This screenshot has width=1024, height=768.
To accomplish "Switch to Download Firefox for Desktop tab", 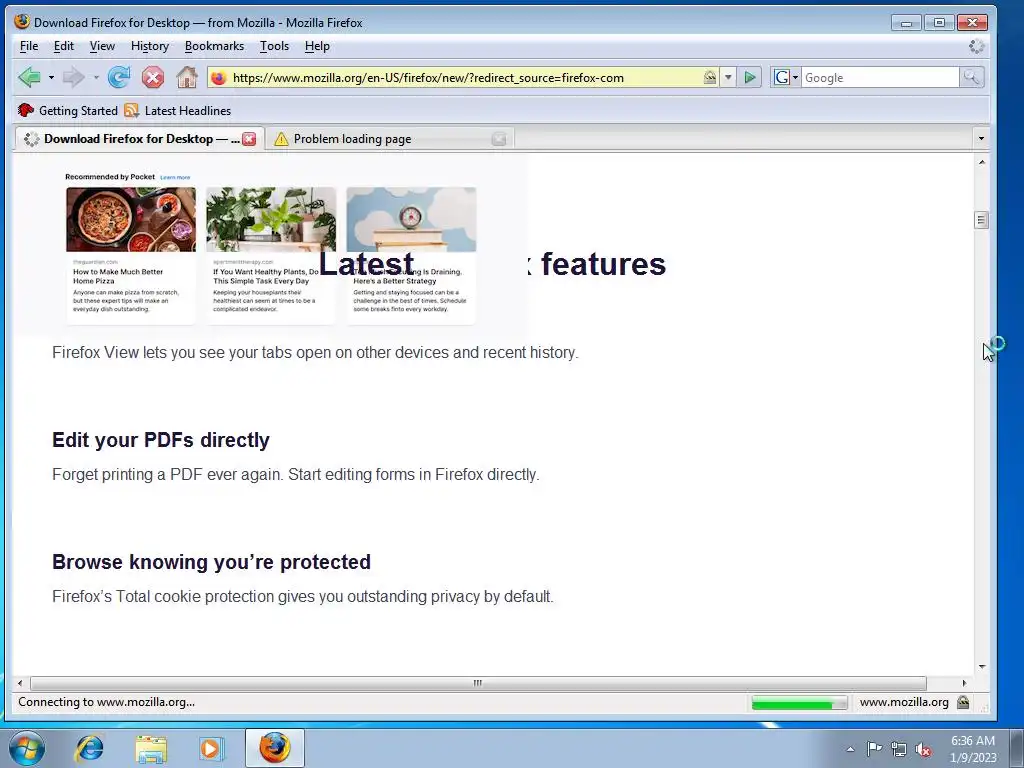I will click(x=140, y=138).
